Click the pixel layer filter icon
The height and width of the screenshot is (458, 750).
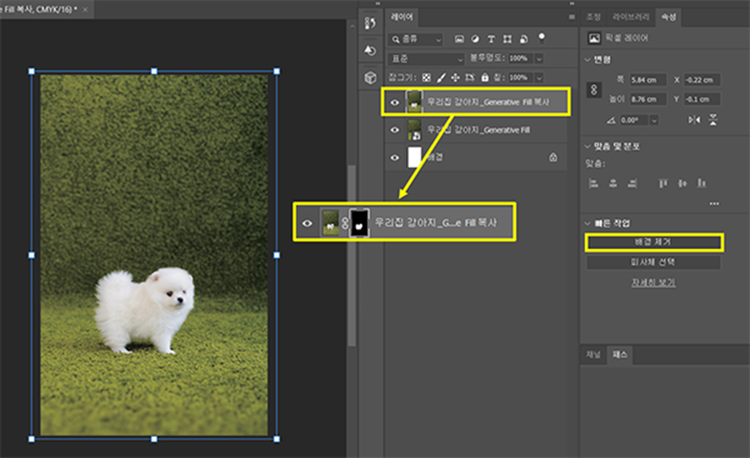pos(460,39)
